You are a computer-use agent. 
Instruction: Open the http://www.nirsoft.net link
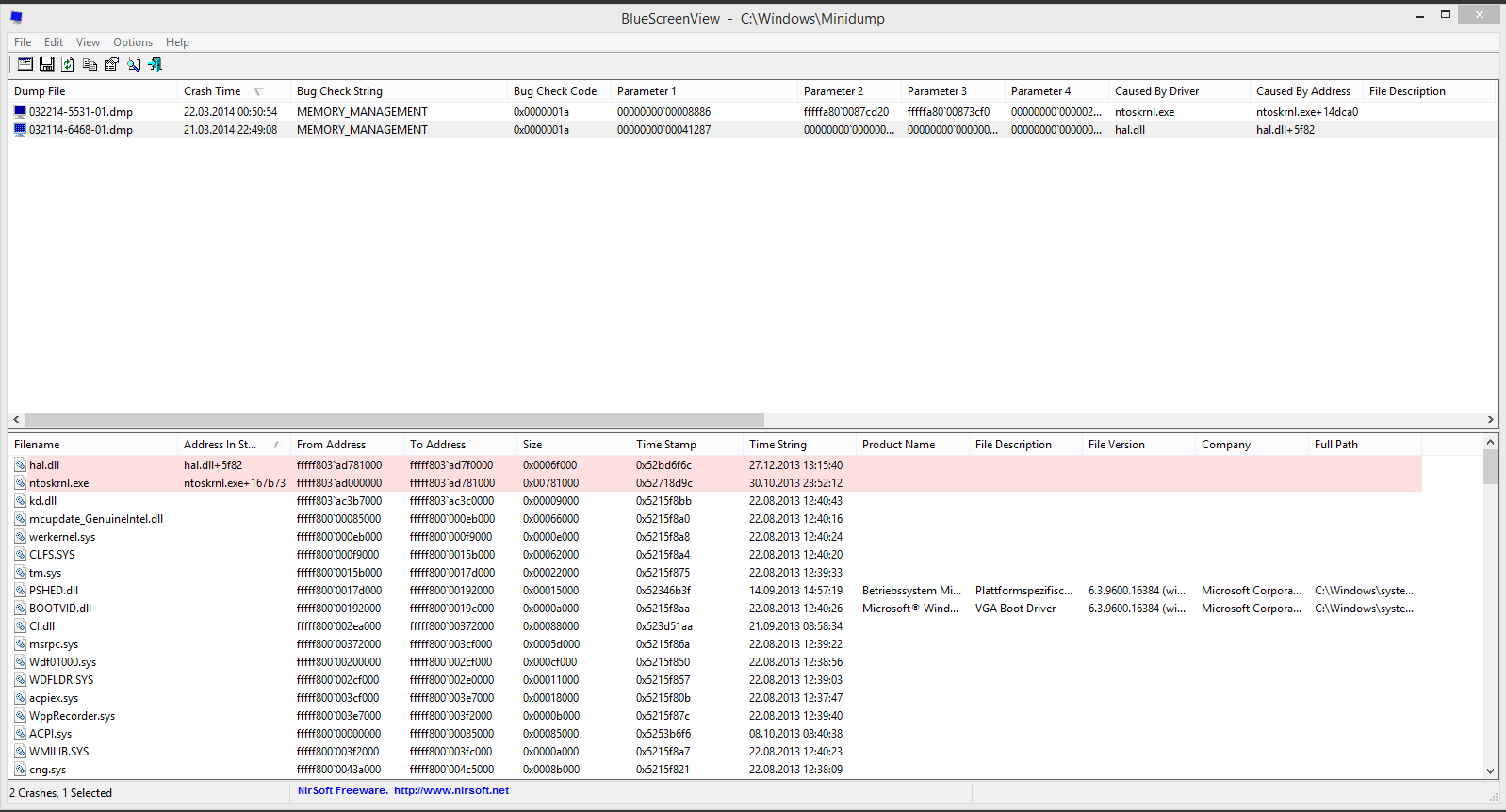click(x=451, y=790)
